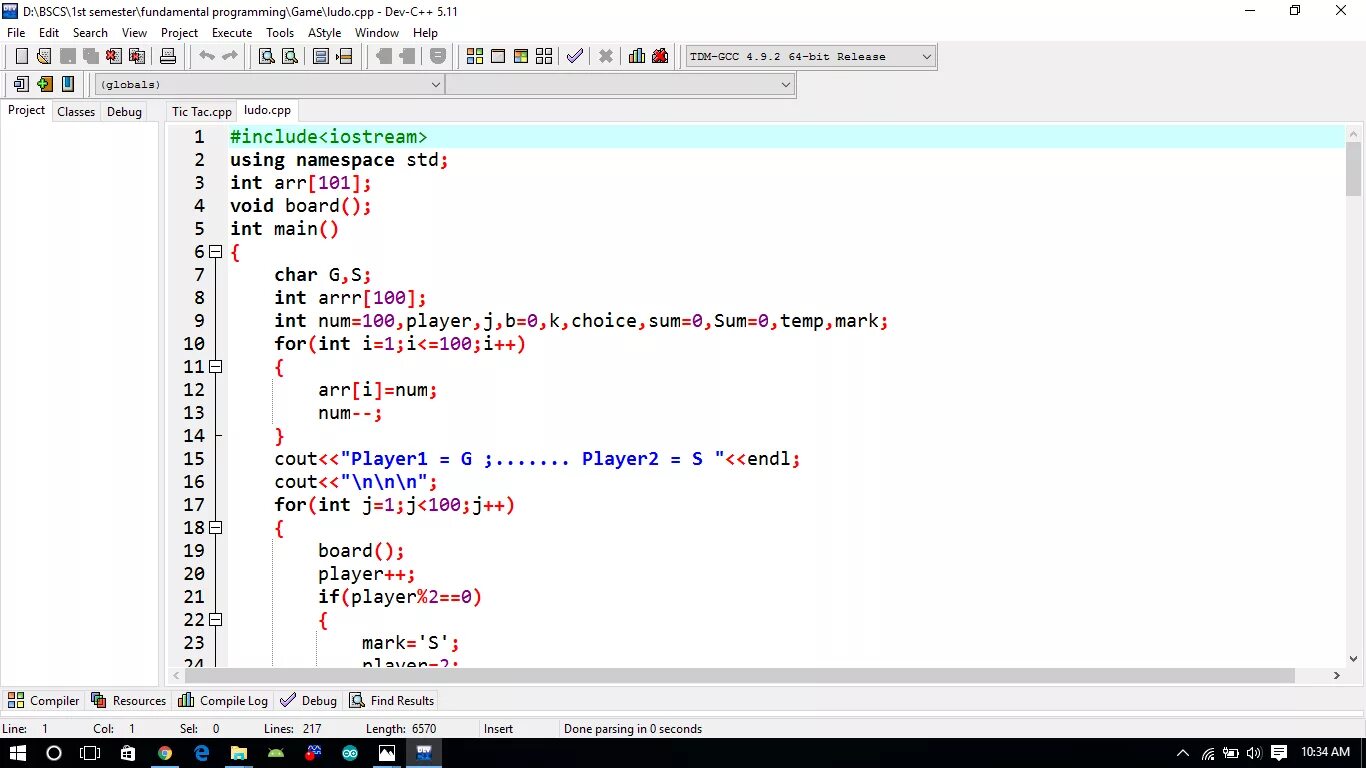The width and height of the screenshot is (1366, 768).
Task: Switch to the Tic Tac.cpp editor tab
Action: click(201, 112)
